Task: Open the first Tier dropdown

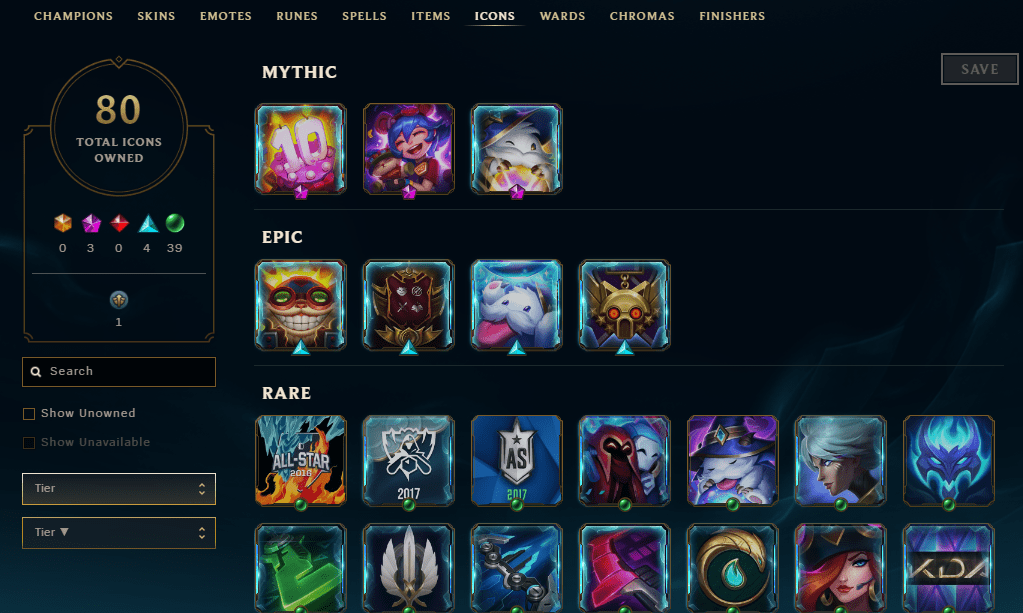Action: pos(119,488)
